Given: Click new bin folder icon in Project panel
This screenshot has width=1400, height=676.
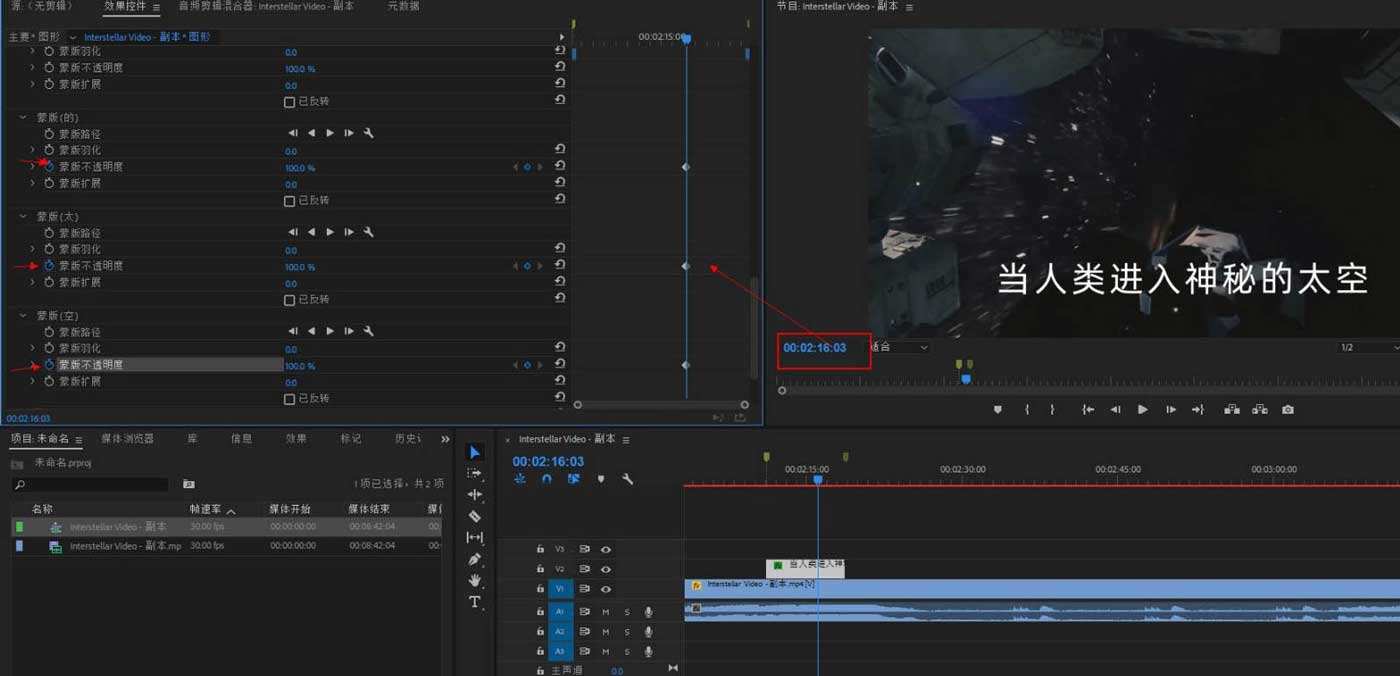Looking at the screenshot, I should [189, 484].
